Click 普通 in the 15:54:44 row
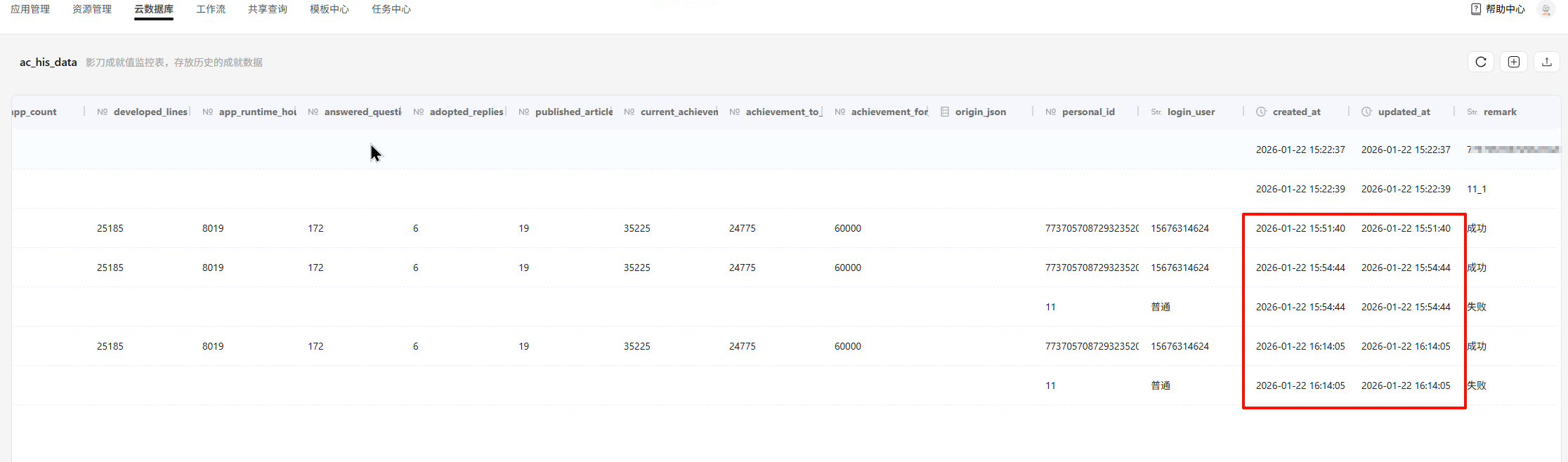 [1161, 307]
